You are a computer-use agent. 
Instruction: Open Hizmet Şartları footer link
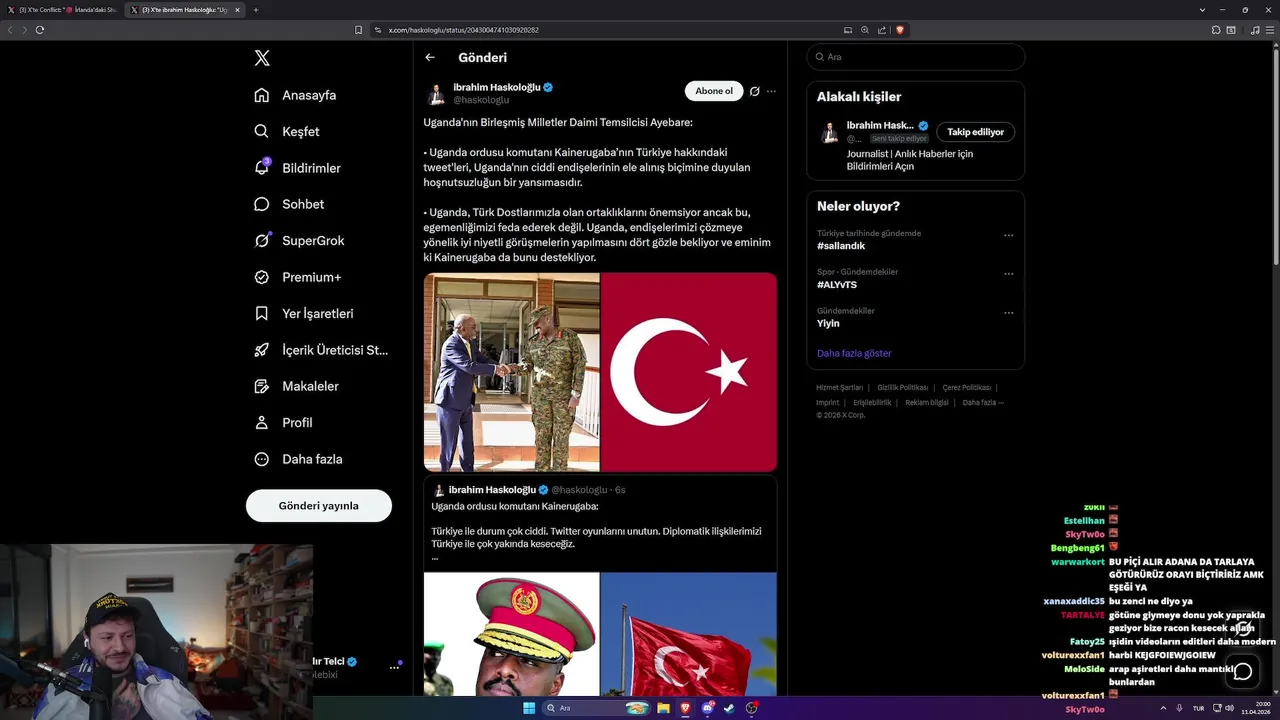839,387
